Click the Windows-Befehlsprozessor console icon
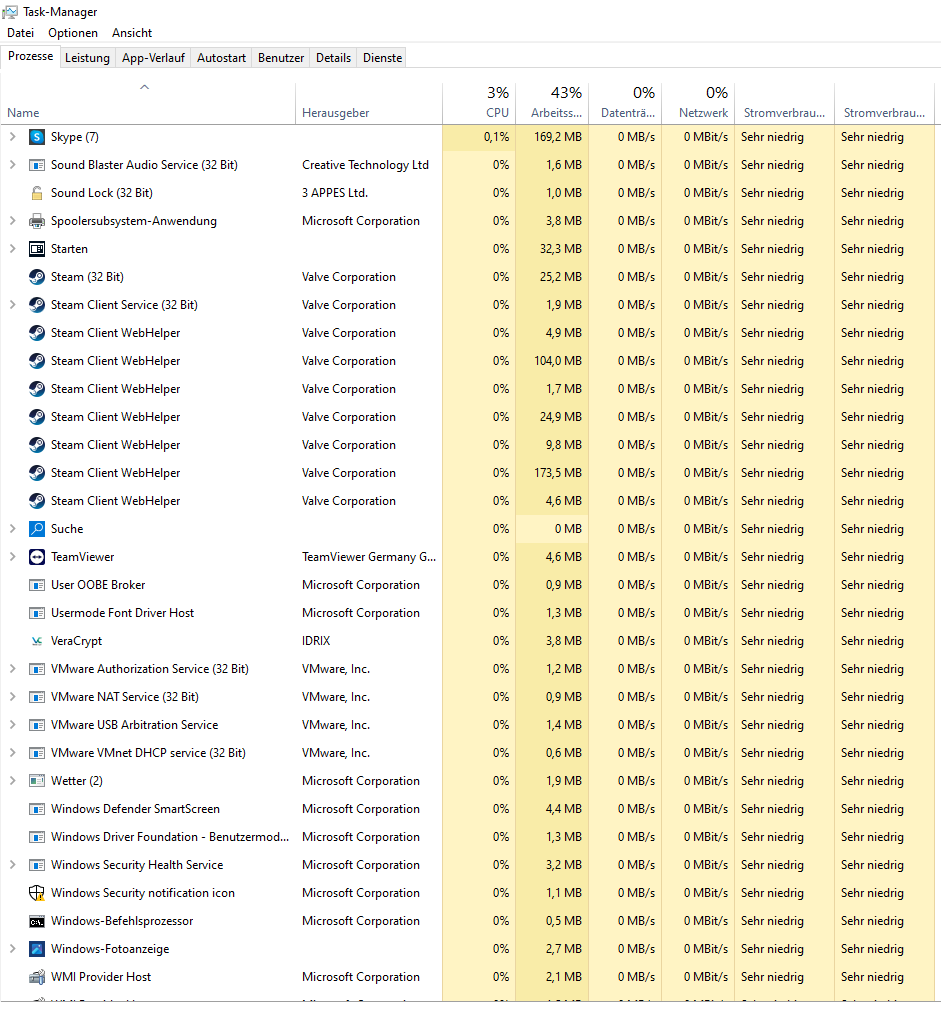Screen dimensions: 941x1012 tap(37, 921)
